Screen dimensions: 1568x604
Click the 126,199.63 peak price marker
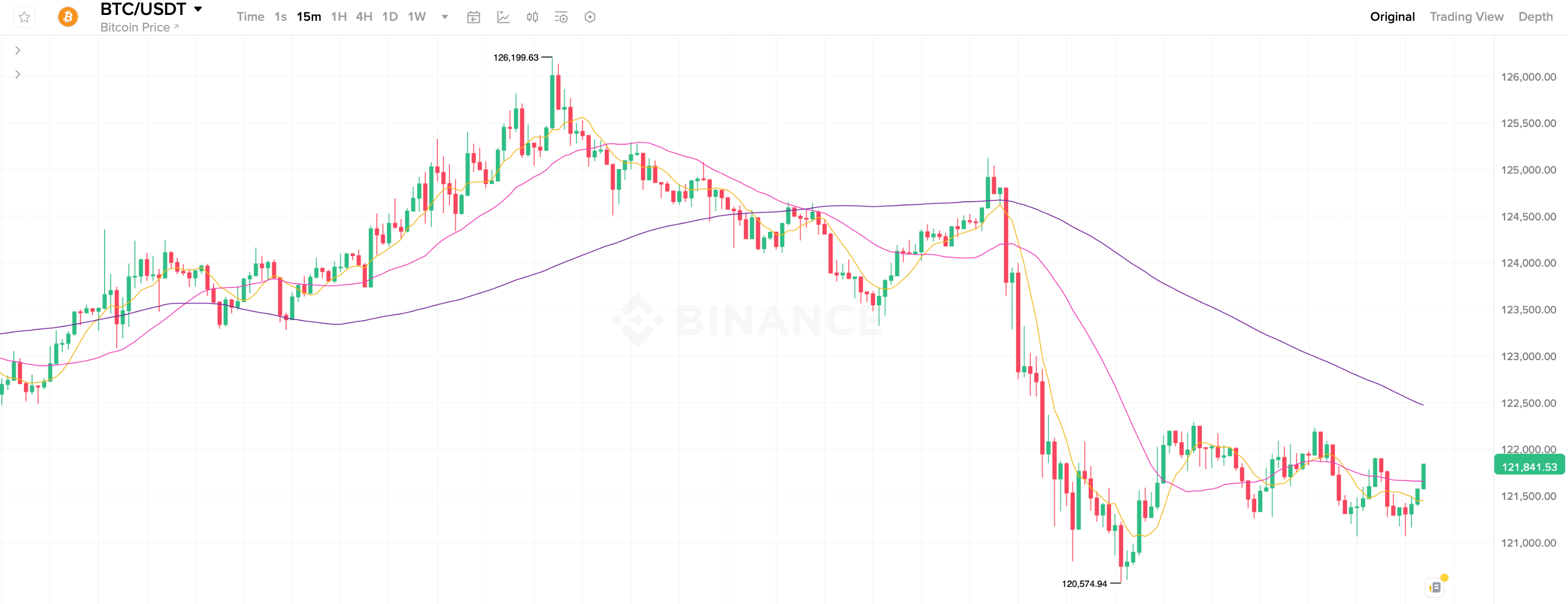pos(516,58)
